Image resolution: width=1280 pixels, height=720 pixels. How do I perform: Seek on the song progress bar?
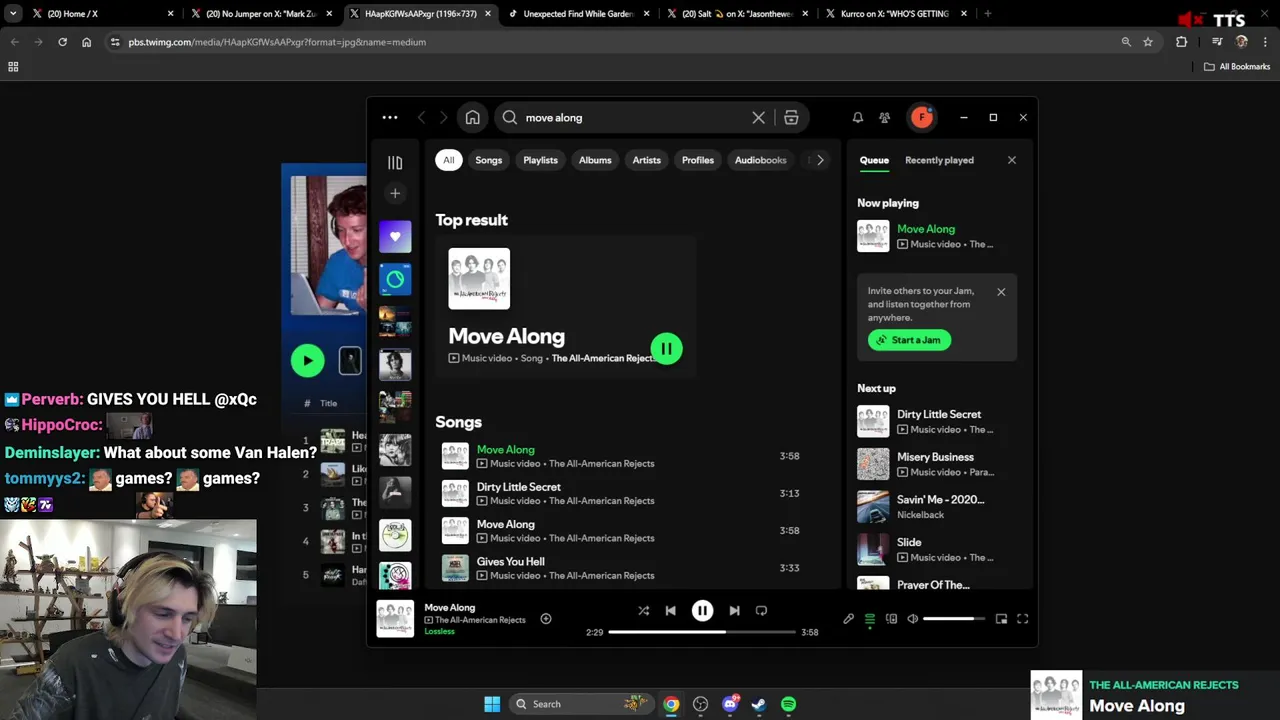click(702, 632)
